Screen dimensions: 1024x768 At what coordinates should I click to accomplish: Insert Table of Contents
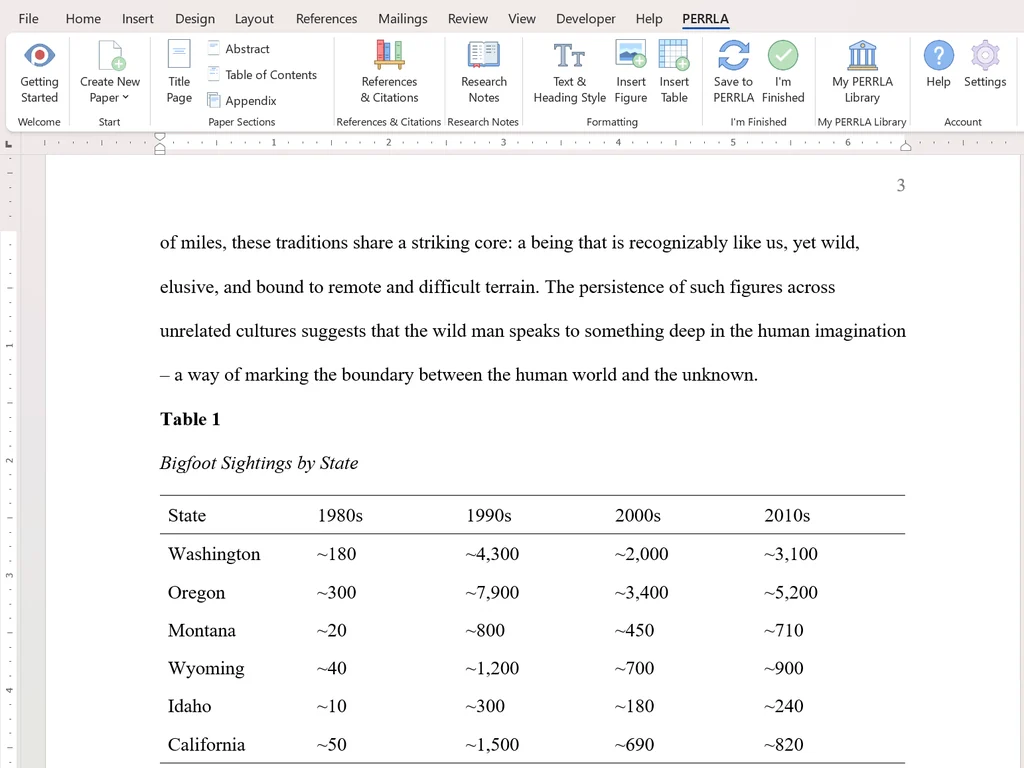click(x=263, y=74)
